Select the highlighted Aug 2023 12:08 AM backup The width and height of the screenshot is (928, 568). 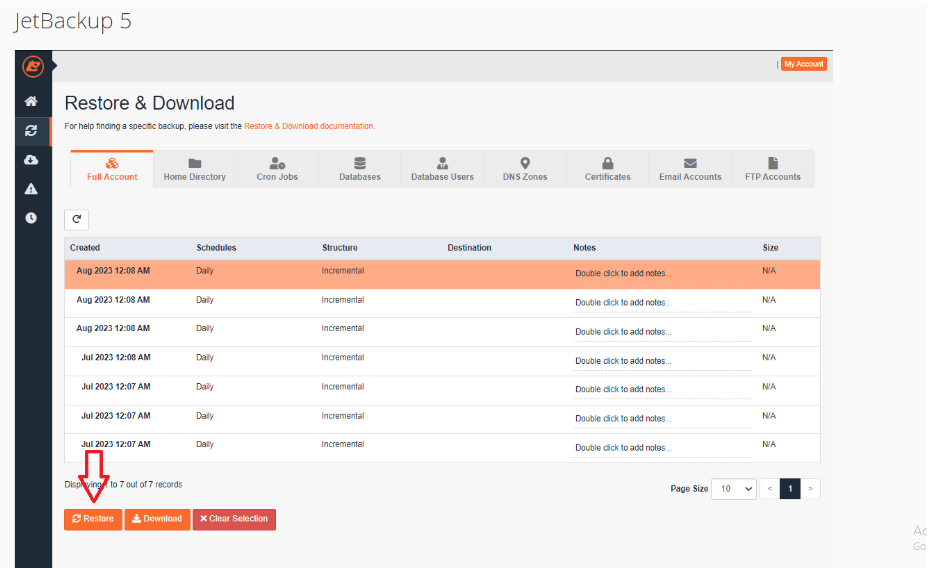coord(442,274)
